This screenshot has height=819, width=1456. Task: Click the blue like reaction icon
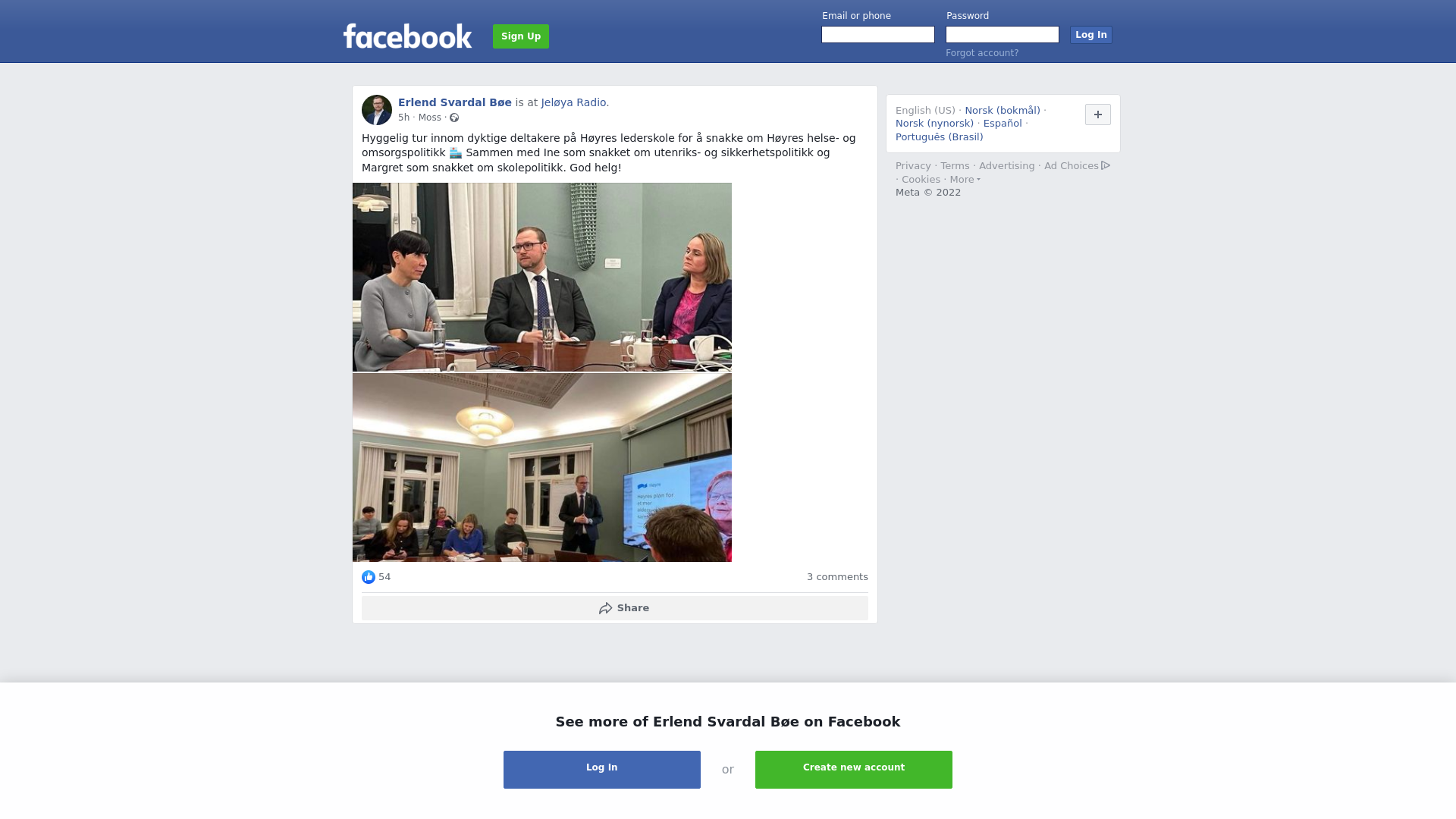369,577
